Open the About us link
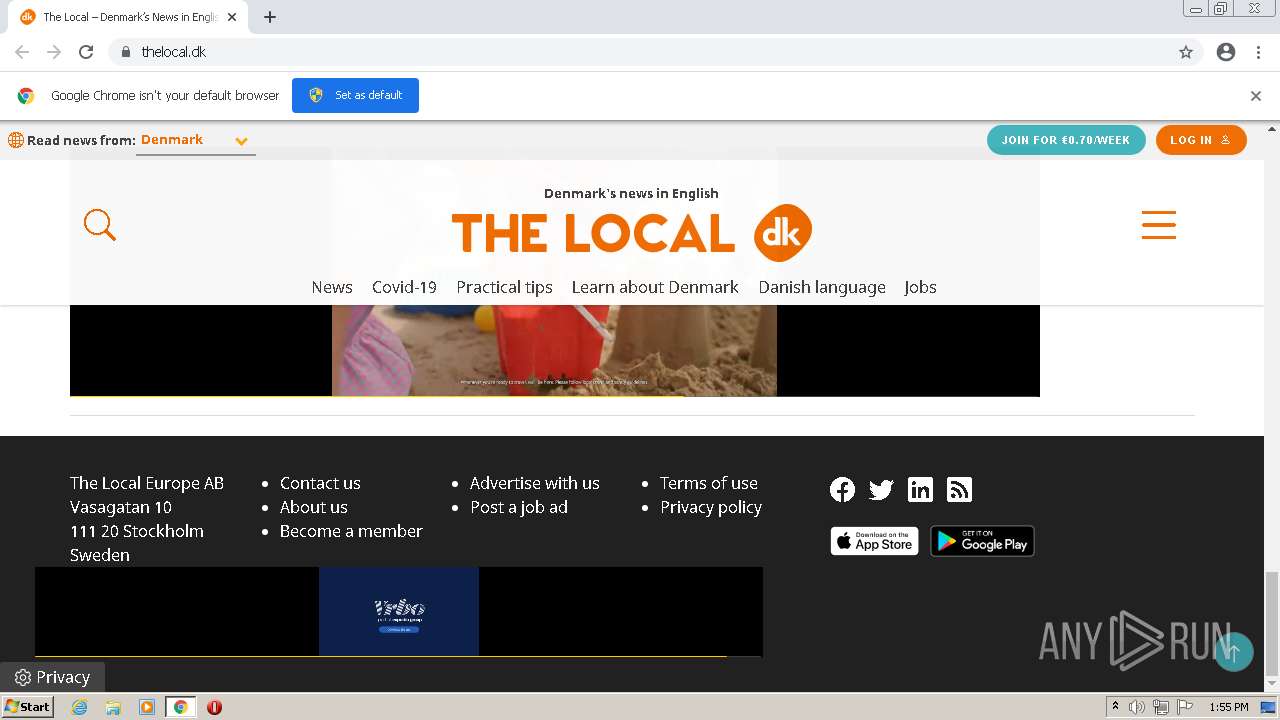Image resolution: width=1280 pixels, height=720 pixels. pos(314,507)
